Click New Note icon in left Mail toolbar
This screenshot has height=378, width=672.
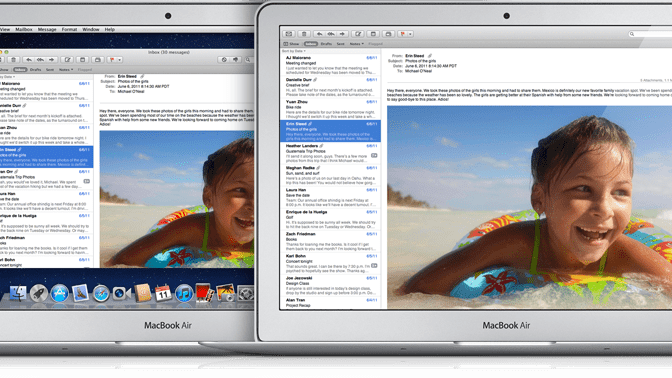tap(82, 60)
